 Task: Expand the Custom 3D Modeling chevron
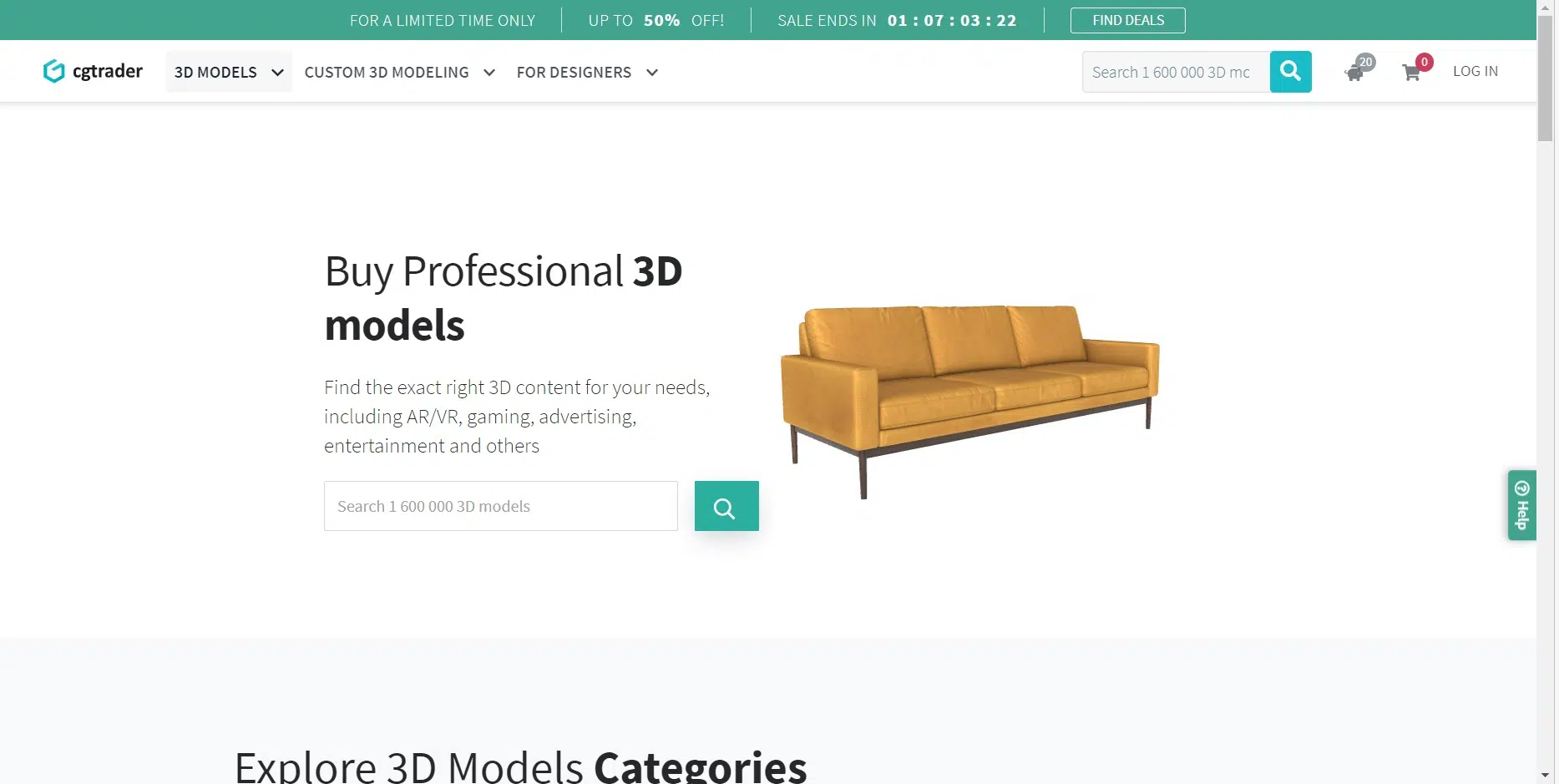point(489,73)
